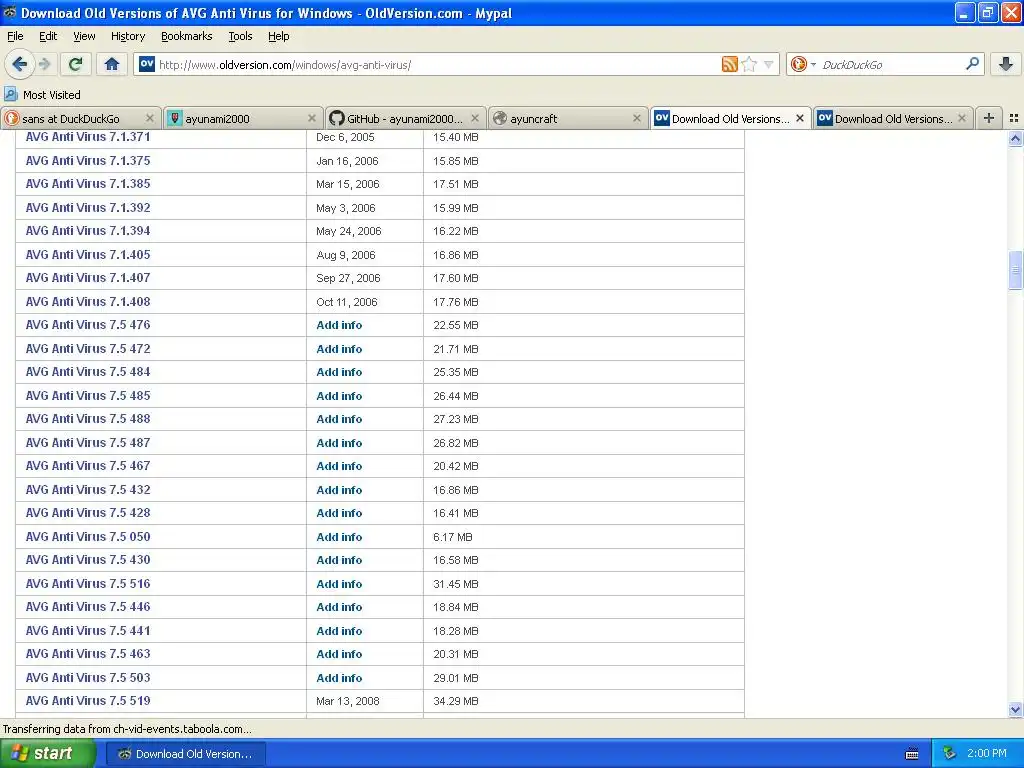
Task: Click the Most Visited bookmarks icon
Action: (10, 94)
